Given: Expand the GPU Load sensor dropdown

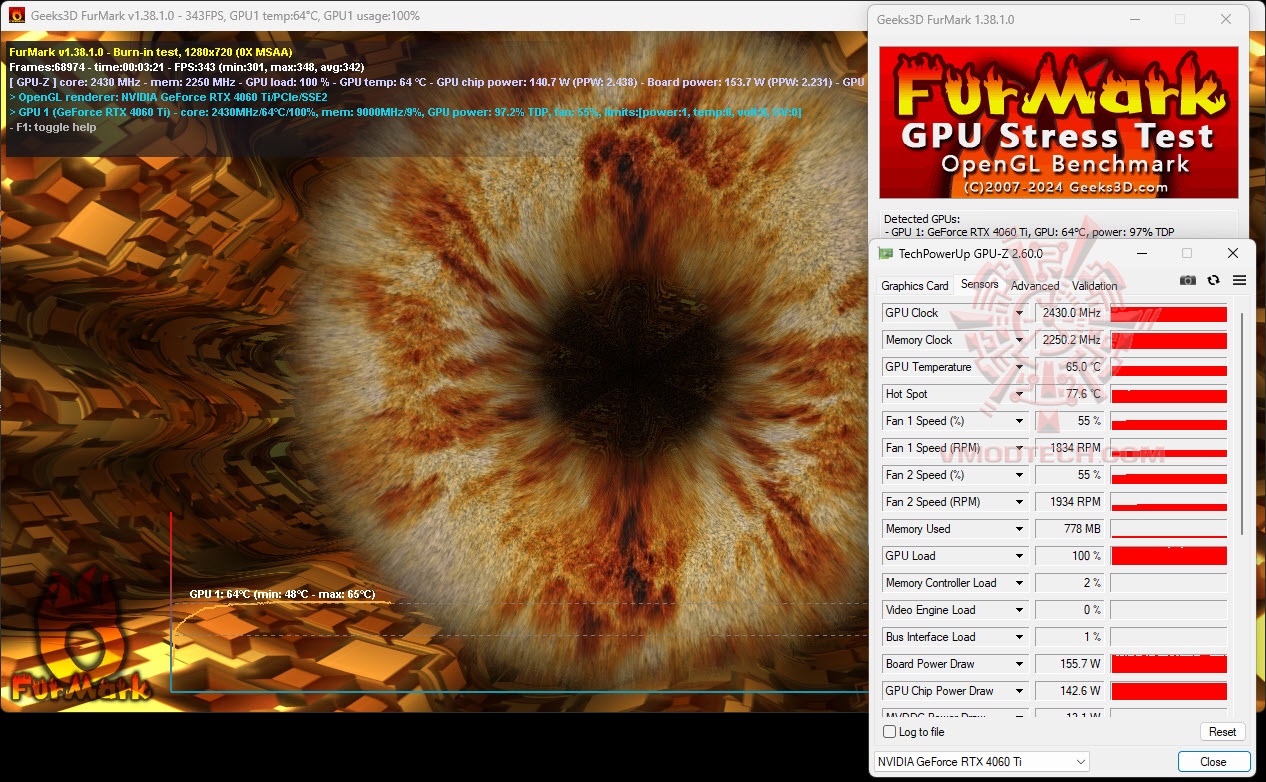Looking at the screenshot, I should [1019, 556].
